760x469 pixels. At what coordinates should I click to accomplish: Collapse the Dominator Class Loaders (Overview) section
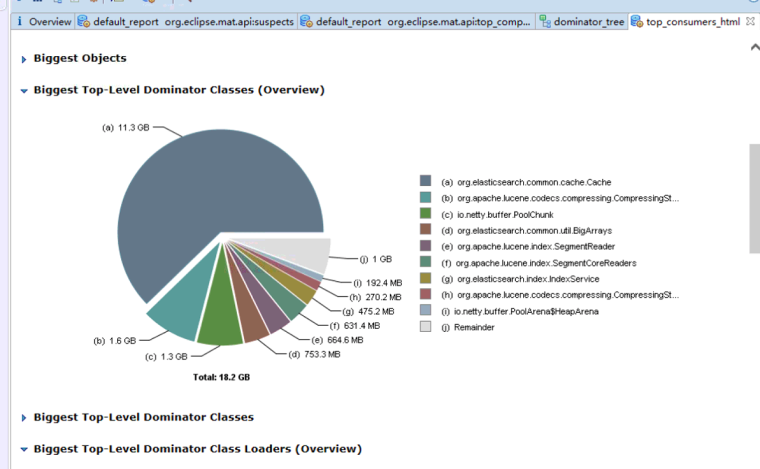24,449
